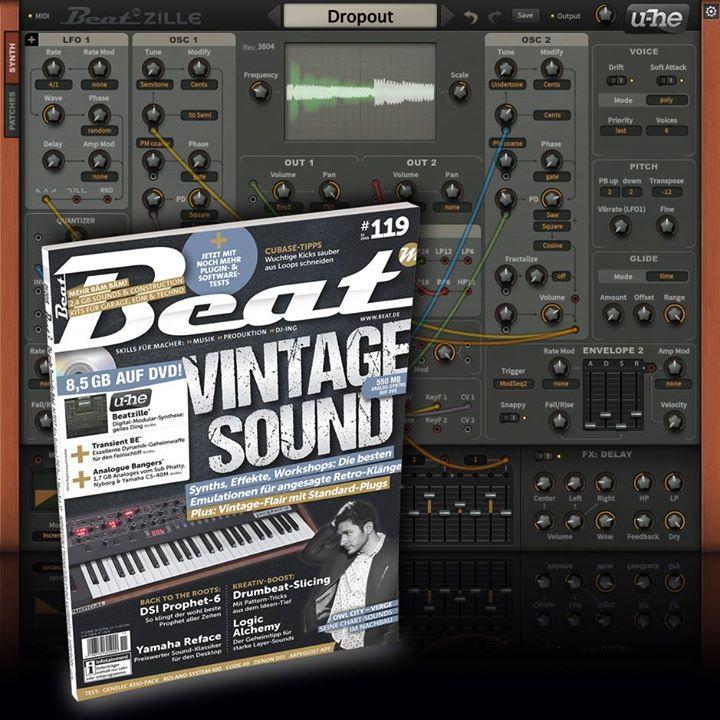Click the LFO 1 Wave knob
The width and height of the screenshot is (720, 720).
pyautogui.click(x=53, y=115)
